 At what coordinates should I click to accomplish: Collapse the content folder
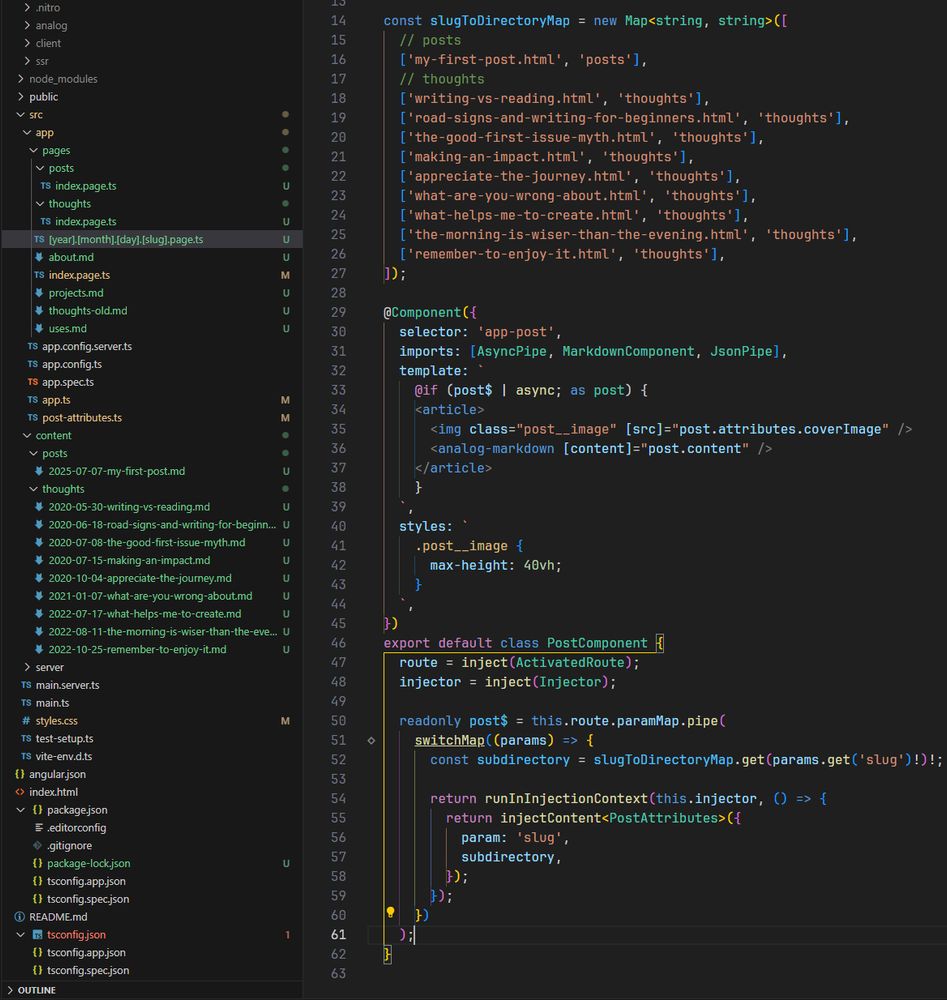pos(27,436)
